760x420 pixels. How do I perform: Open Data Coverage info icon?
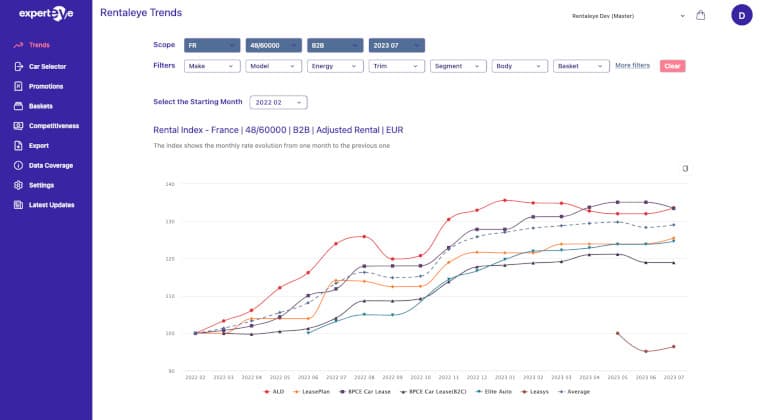18,165
